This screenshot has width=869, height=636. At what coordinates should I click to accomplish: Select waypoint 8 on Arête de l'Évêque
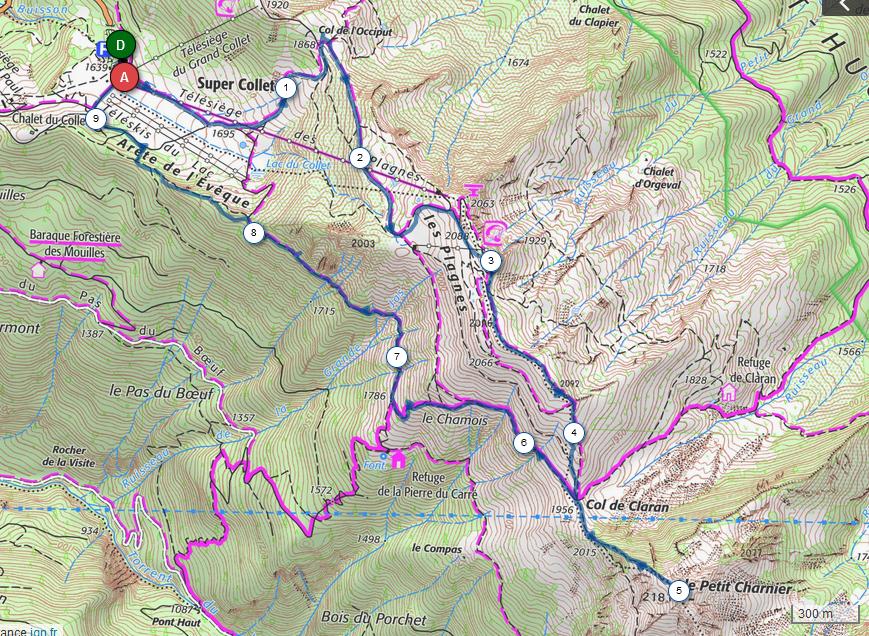coord(254,233)
